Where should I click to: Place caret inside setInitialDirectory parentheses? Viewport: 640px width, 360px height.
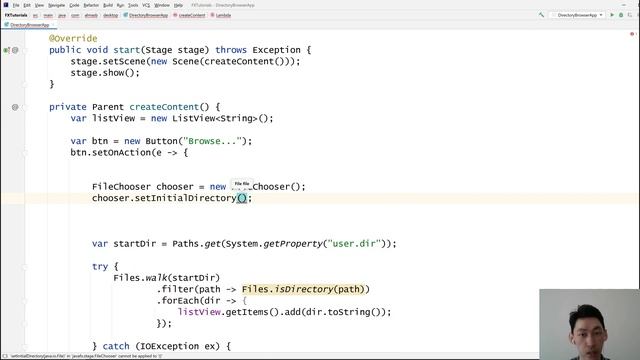pyautogui.click(x=242, y=198)
